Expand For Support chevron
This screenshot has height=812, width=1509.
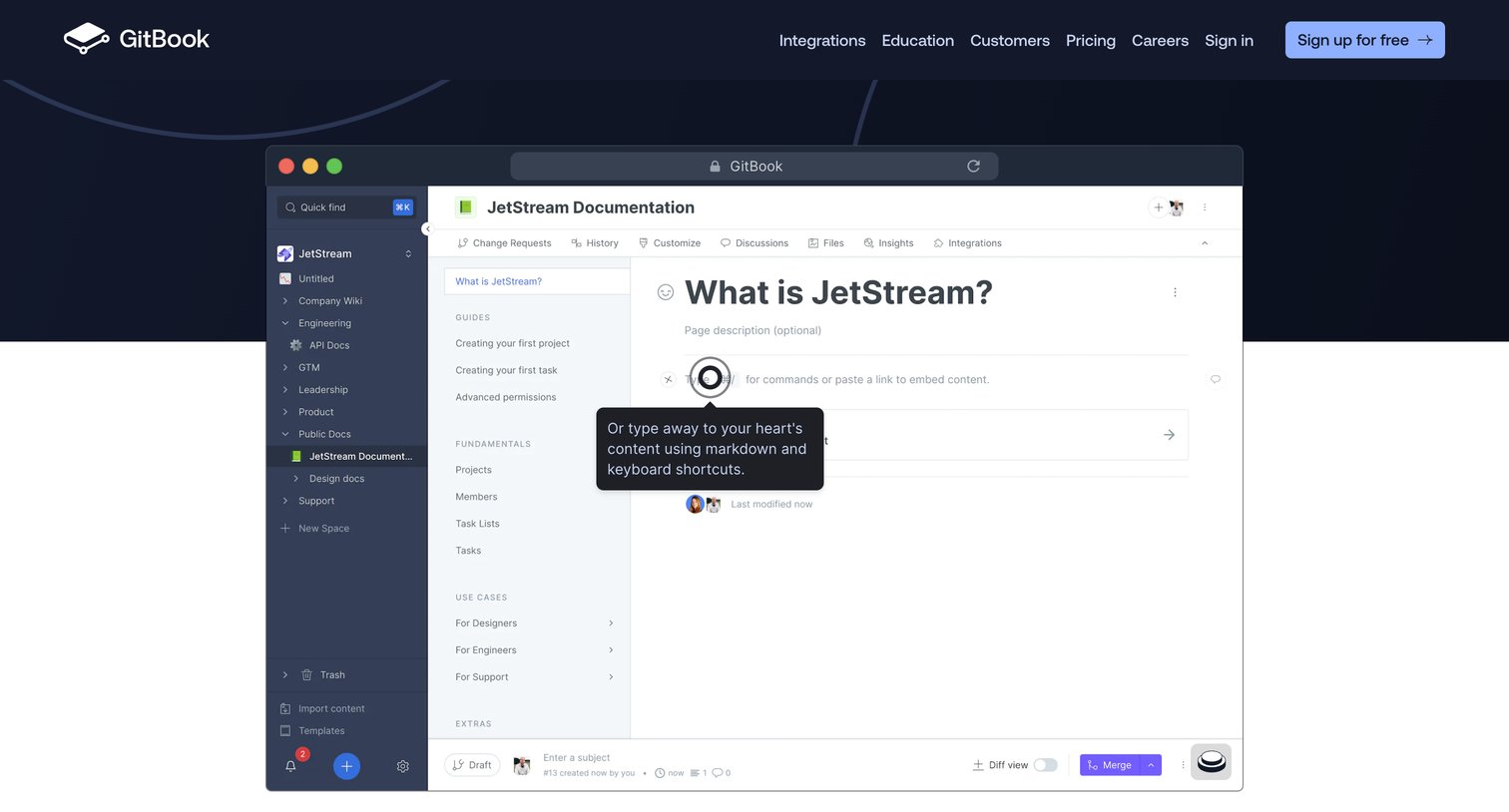pos(611,677)
